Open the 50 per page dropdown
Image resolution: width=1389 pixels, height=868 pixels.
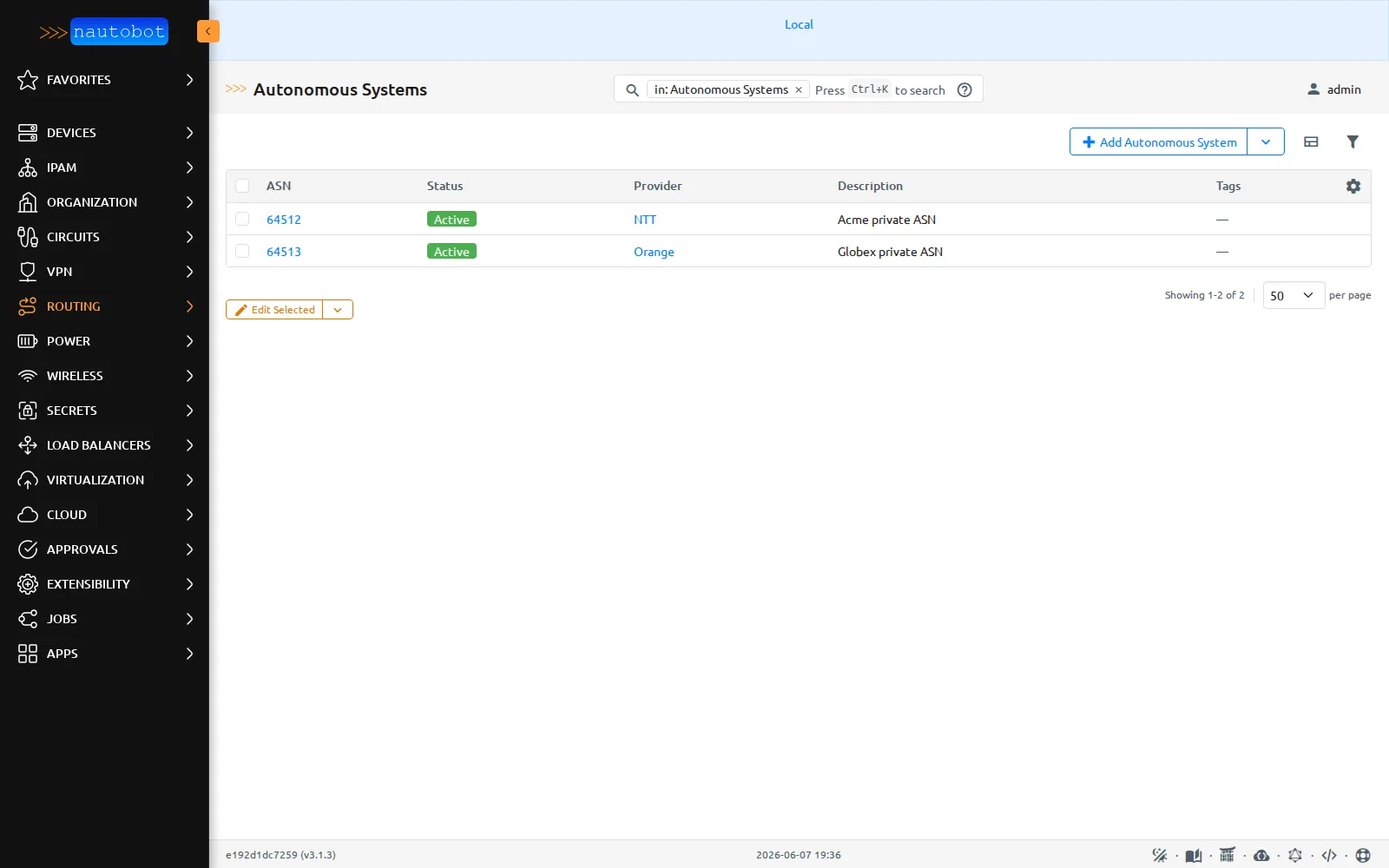click(x=1294, y=295)
